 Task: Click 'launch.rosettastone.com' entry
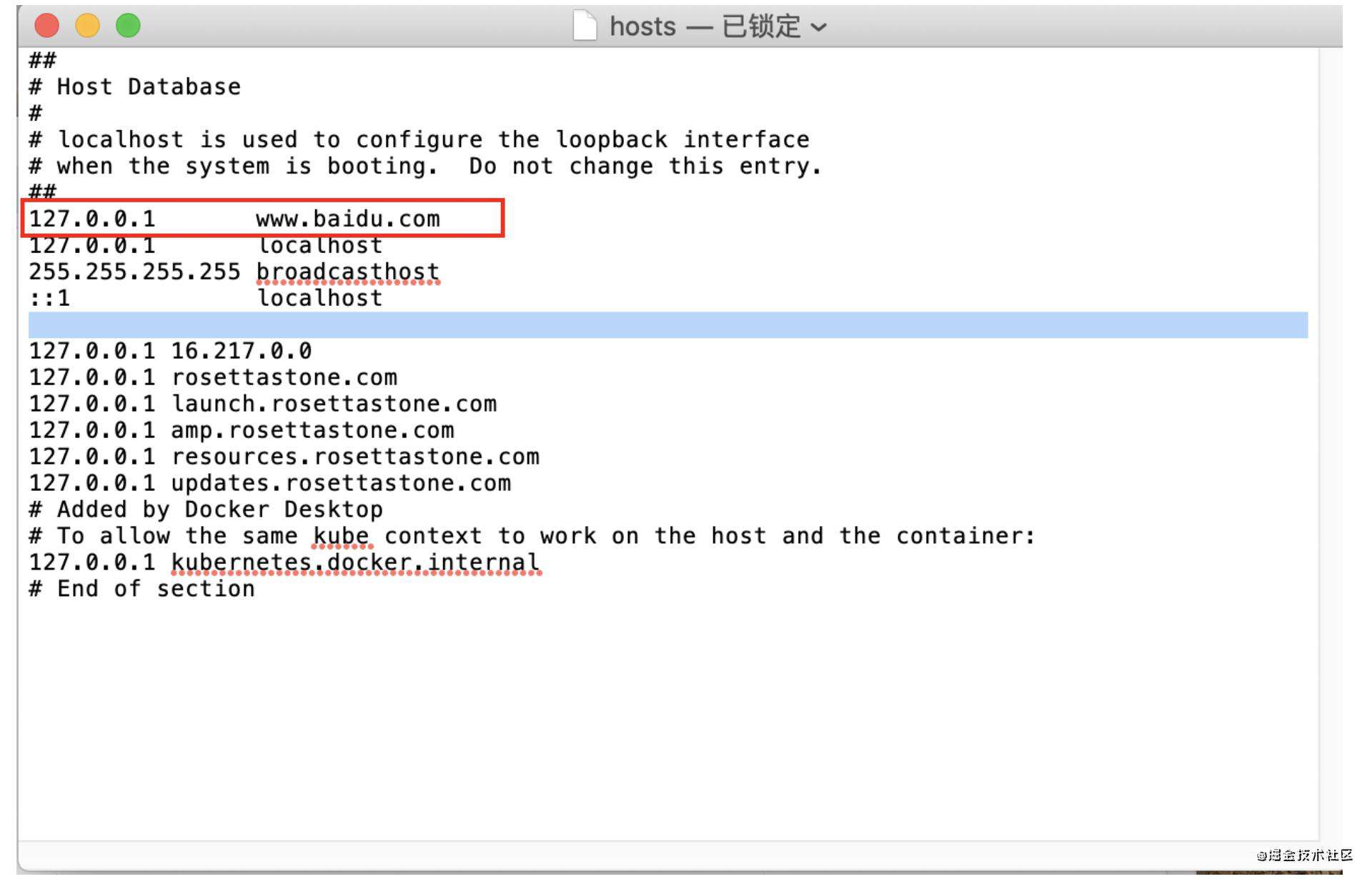(334, 404)
